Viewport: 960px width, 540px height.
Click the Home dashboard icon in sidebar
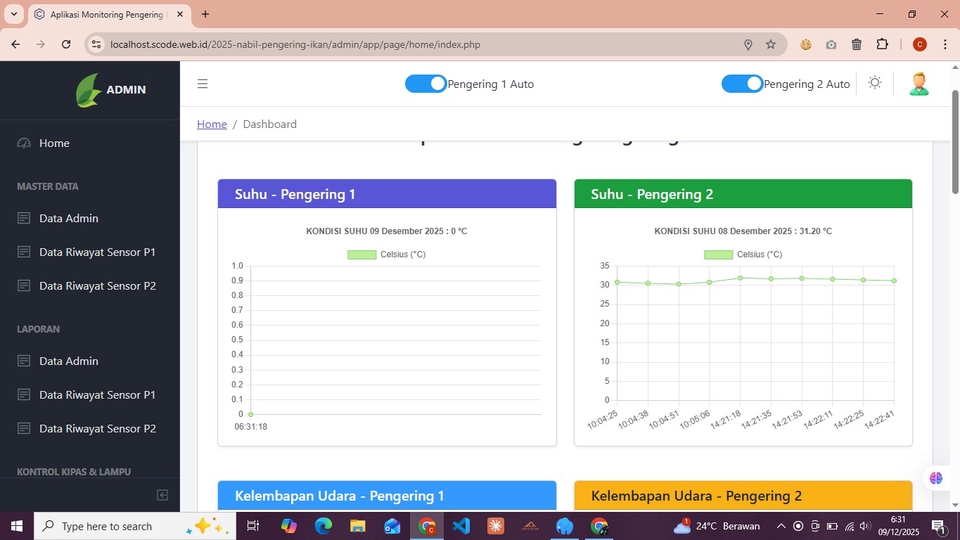pos(24,143)
